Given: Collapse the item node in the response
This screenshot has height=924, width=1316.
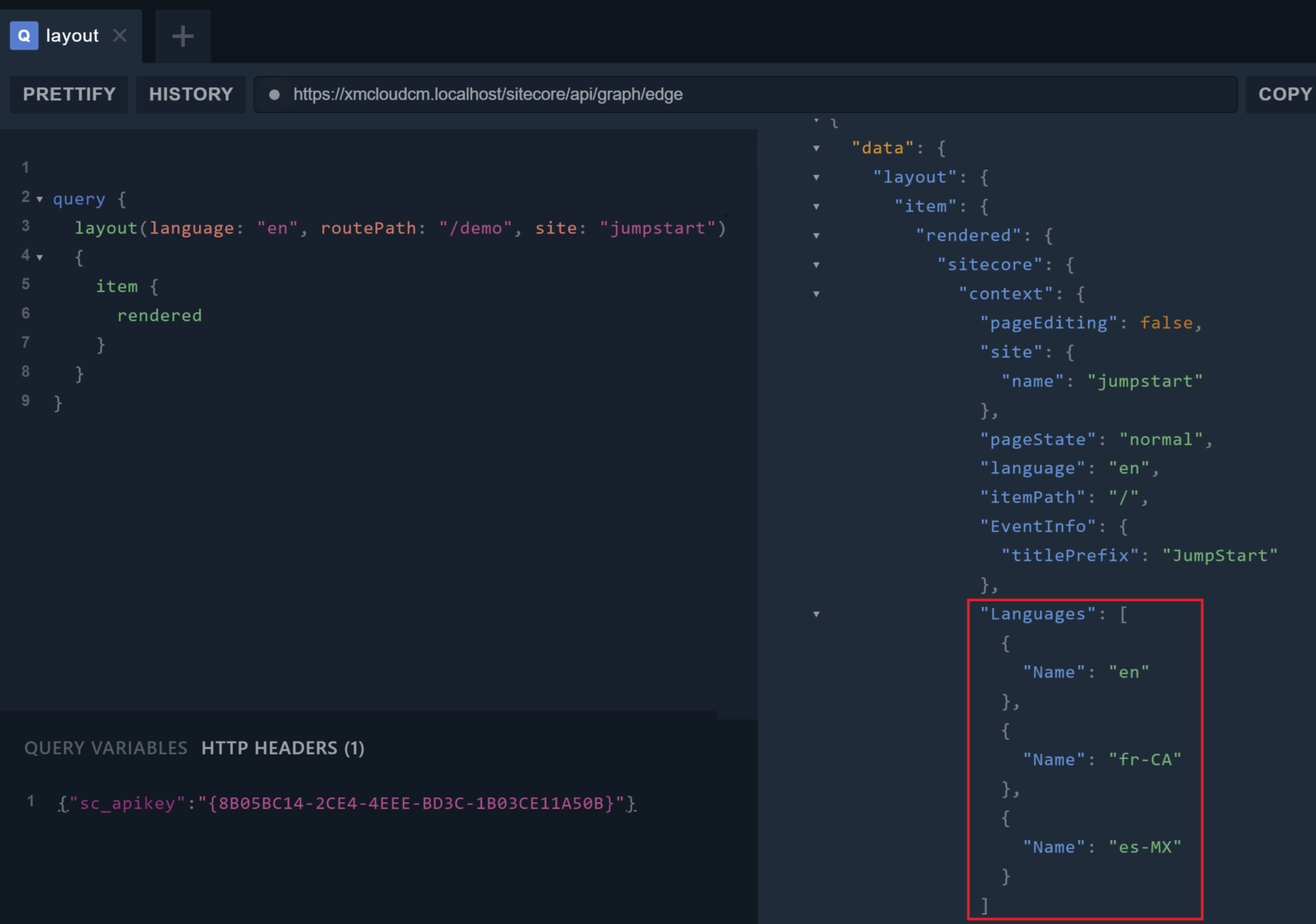Looking at the screenshot, I should 817,206.
